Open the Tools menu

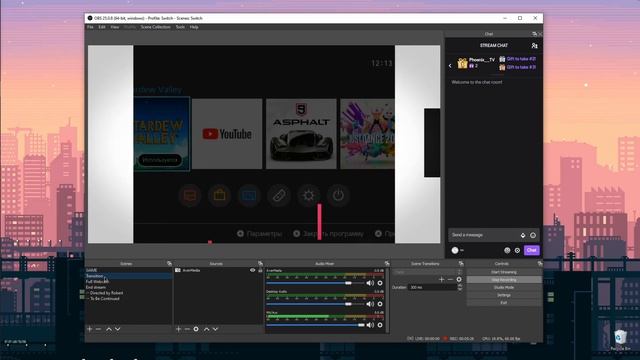tap(180, 27)
